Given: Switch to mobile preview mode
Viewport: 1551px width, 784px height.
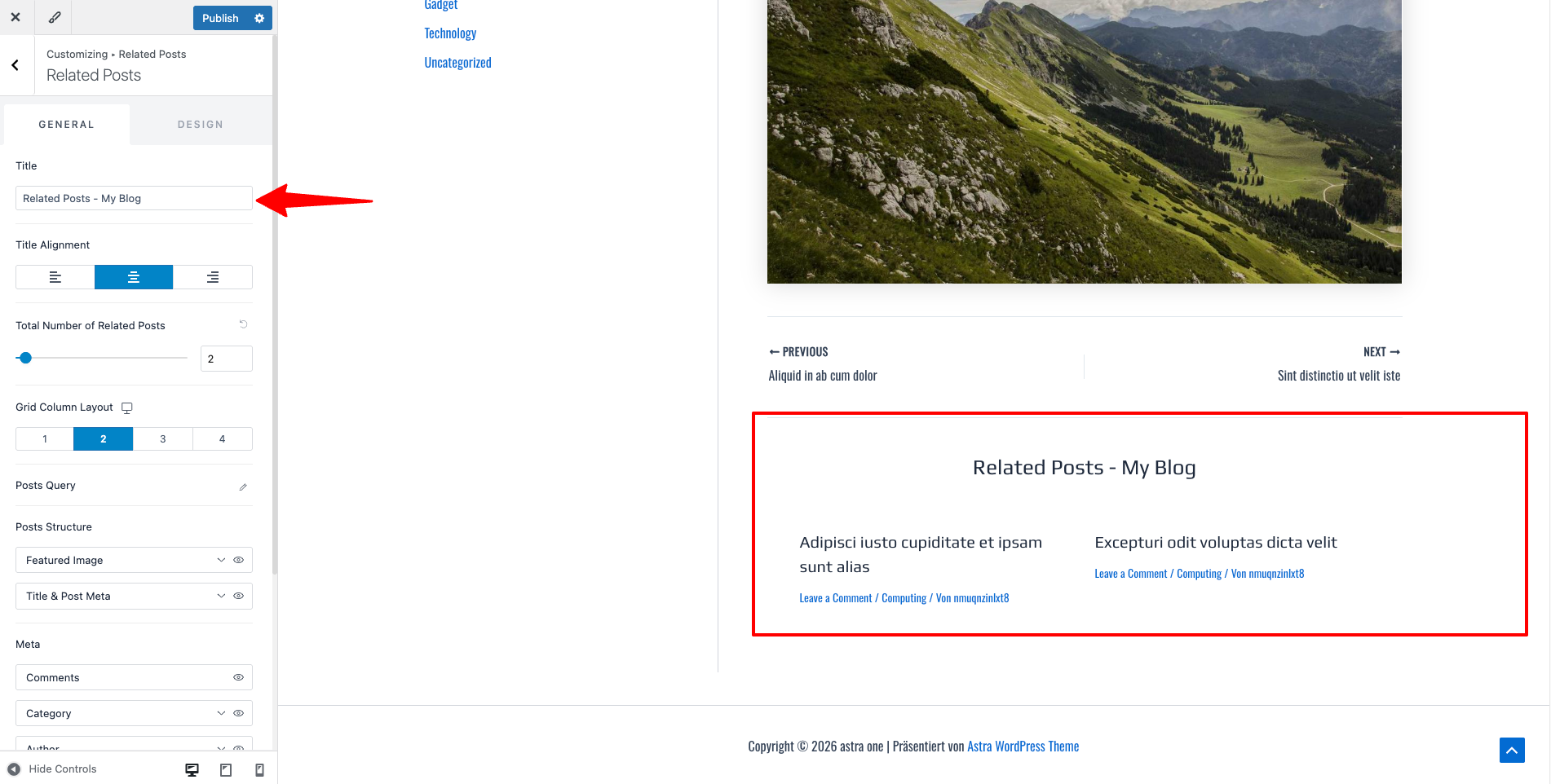Looking at the screenshot, I should tap(259, 769).
